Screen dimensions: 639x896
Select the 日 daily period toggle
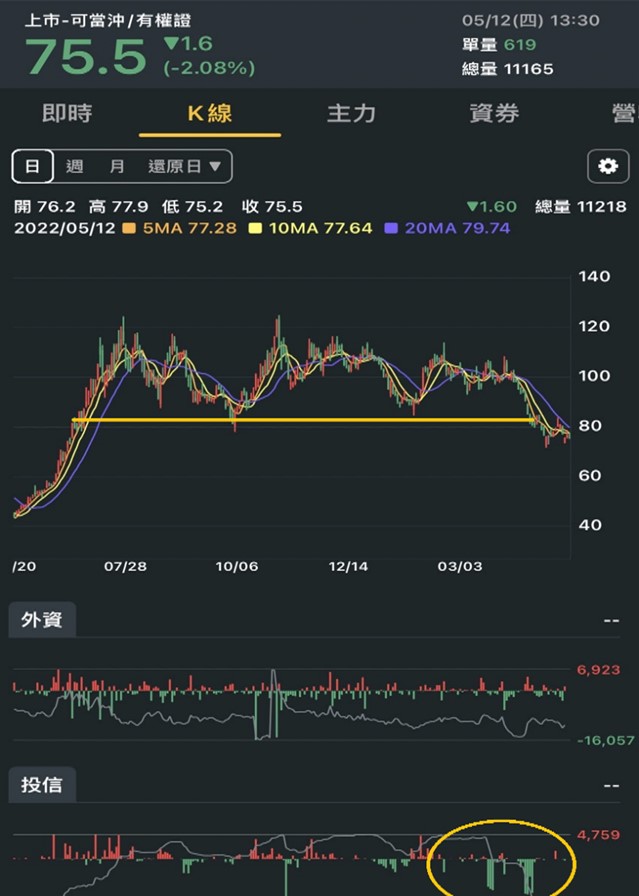pyautogui.click(x=32, y=166)
